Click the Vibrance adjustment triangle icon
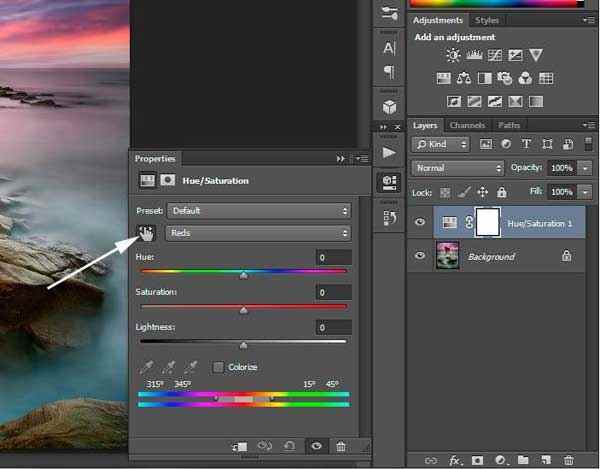The width and height of the screenshot is (600, 469). pos(536,55)
